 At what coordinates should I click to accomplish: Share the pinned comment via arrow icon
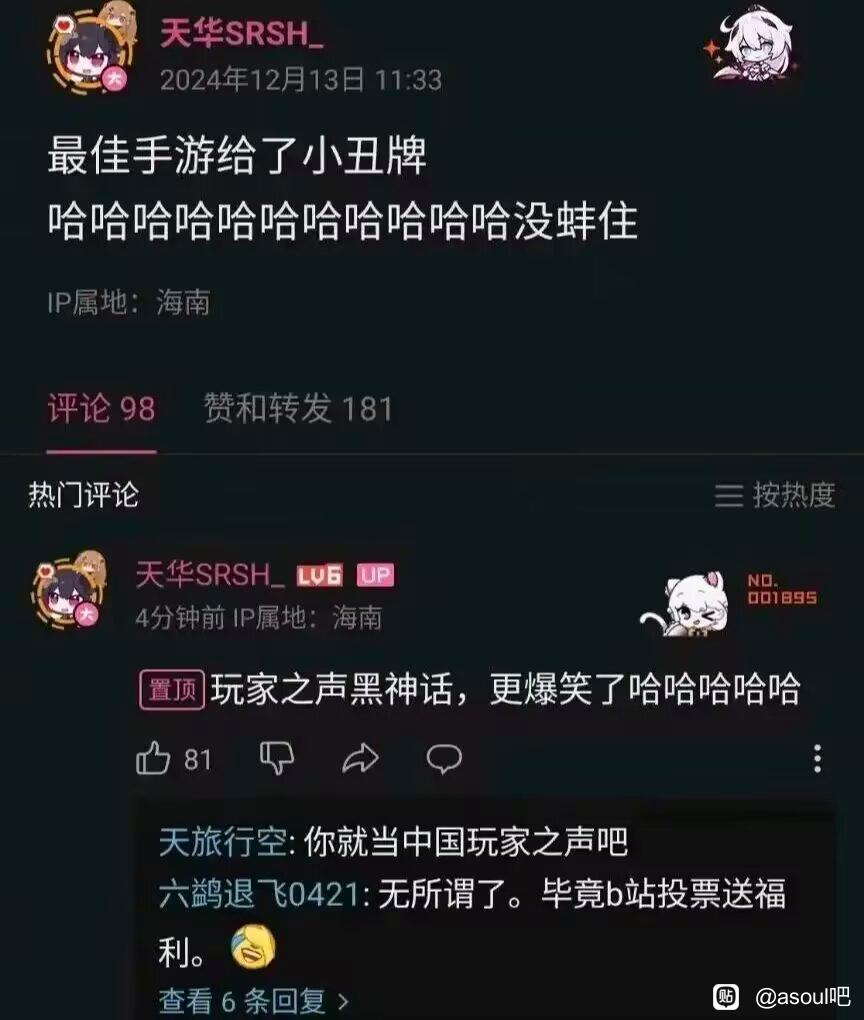point(360,758)
